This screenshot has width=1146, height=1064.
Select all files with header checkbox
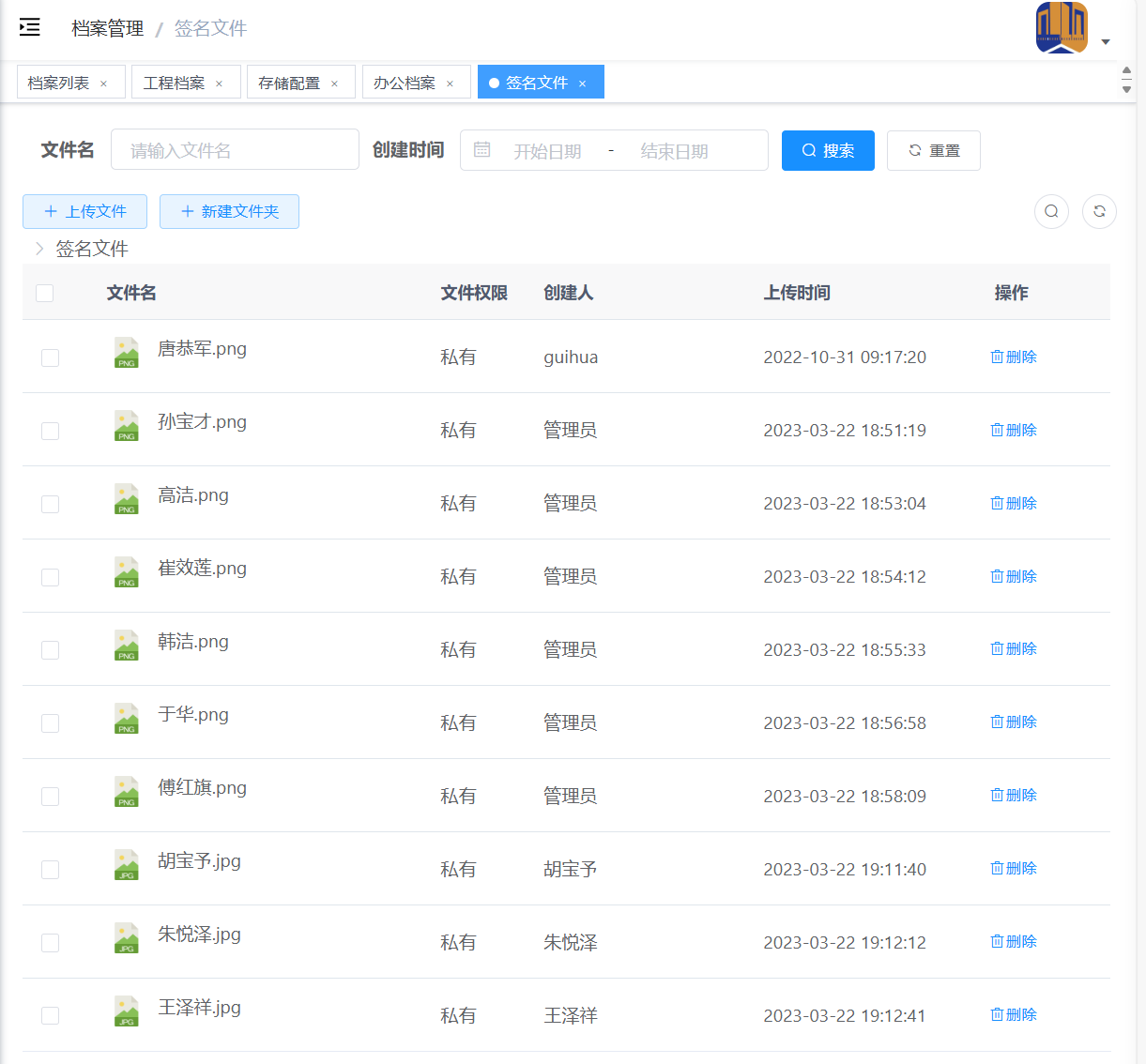[44, 293]
